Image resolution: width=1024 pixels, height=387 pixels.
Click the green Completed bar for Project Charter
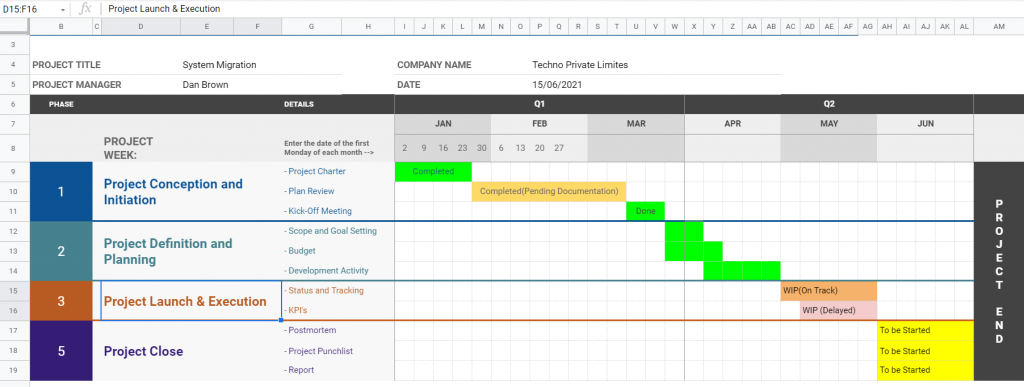pos(434,172)
